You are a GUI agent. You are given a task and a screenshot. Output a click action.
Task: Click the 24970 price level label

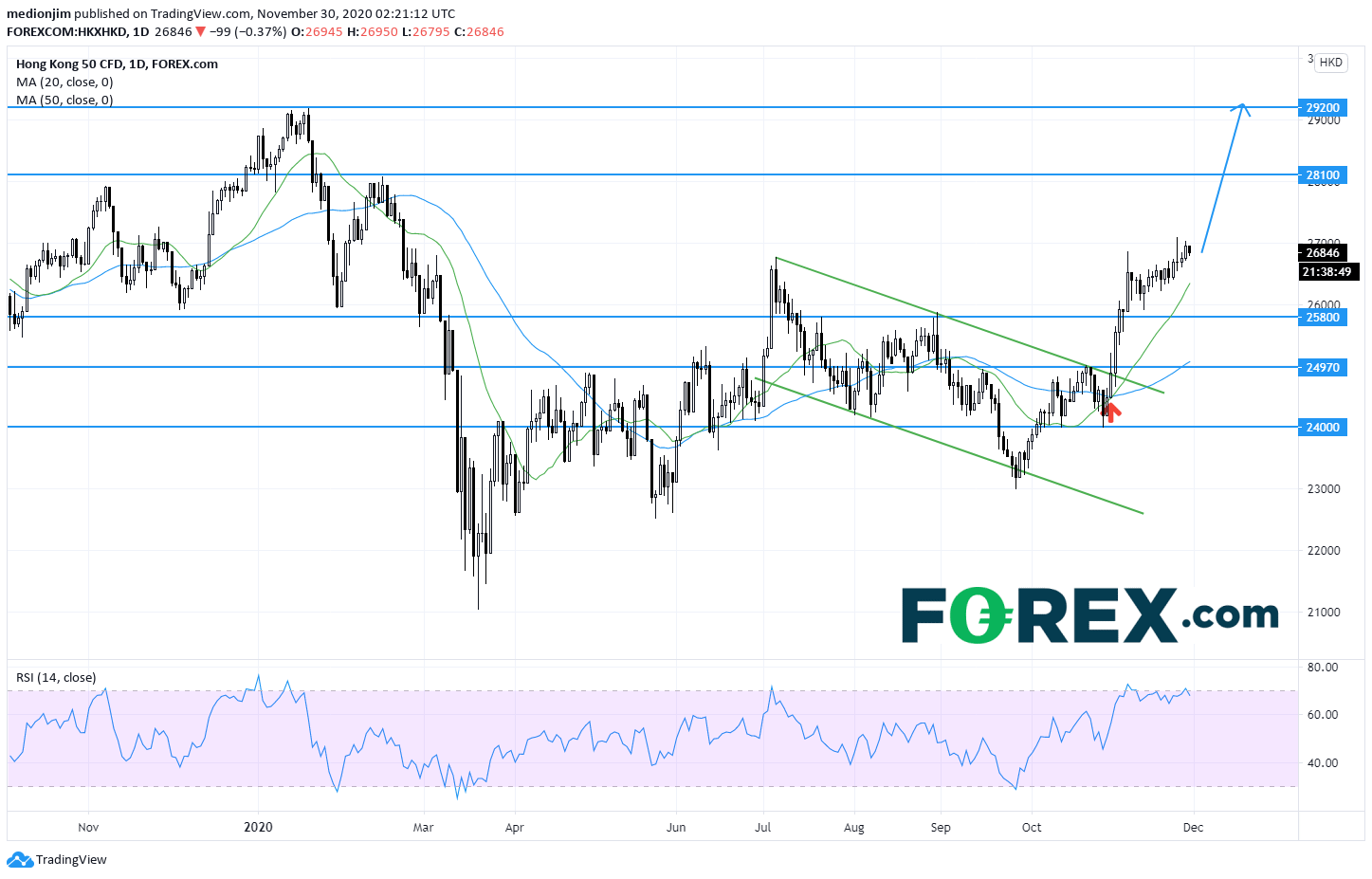(x=1323, y=367)
